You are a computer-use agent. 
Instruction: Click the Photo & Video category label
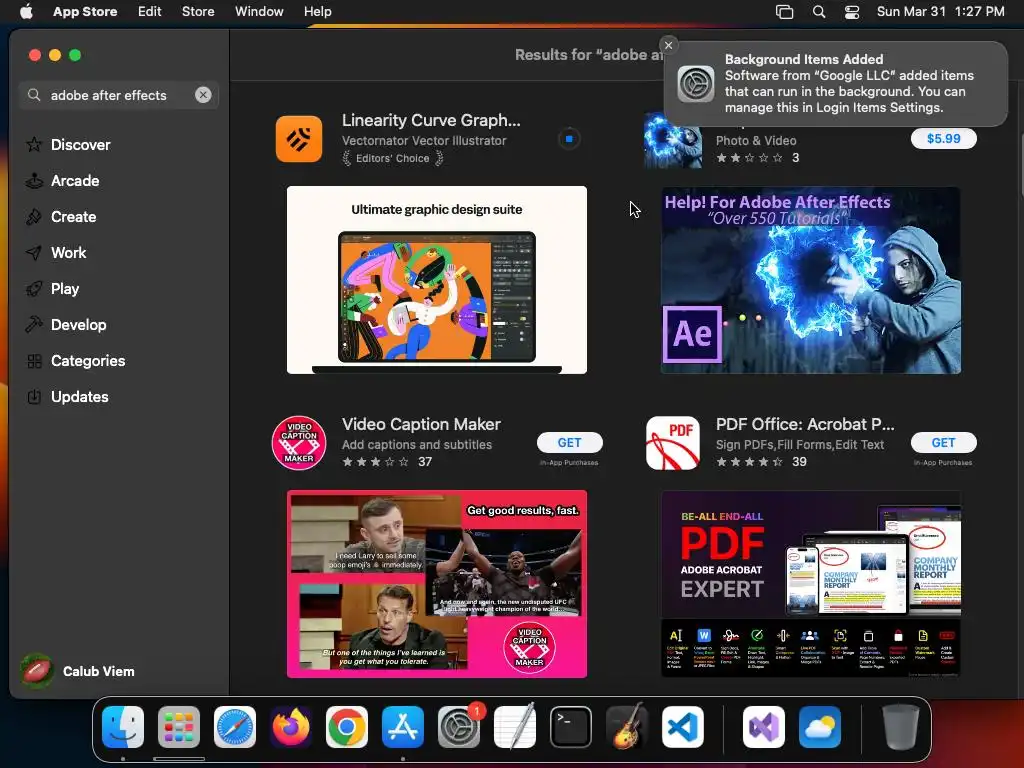756,140
